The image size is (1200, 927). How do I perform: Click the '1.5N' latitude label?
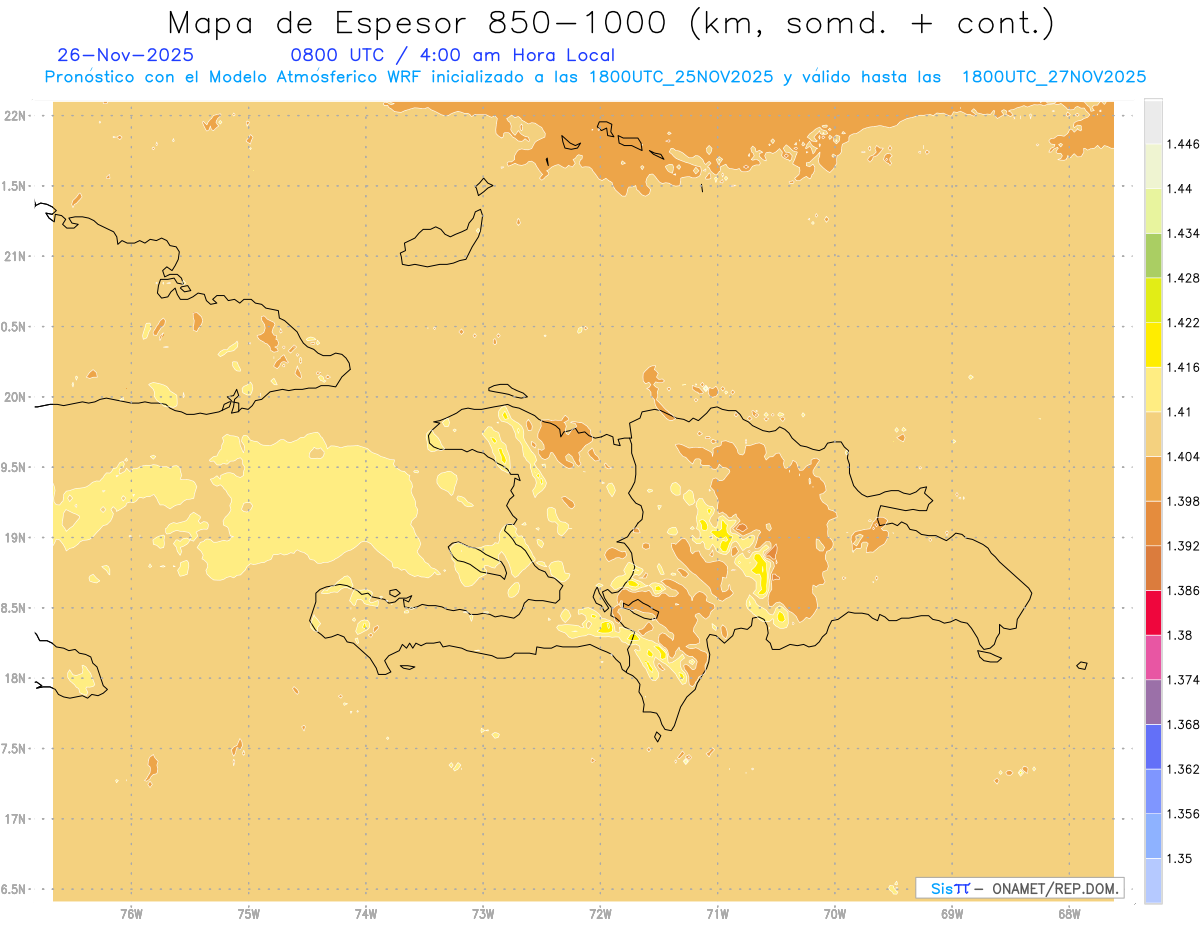[x=14, y=186]
